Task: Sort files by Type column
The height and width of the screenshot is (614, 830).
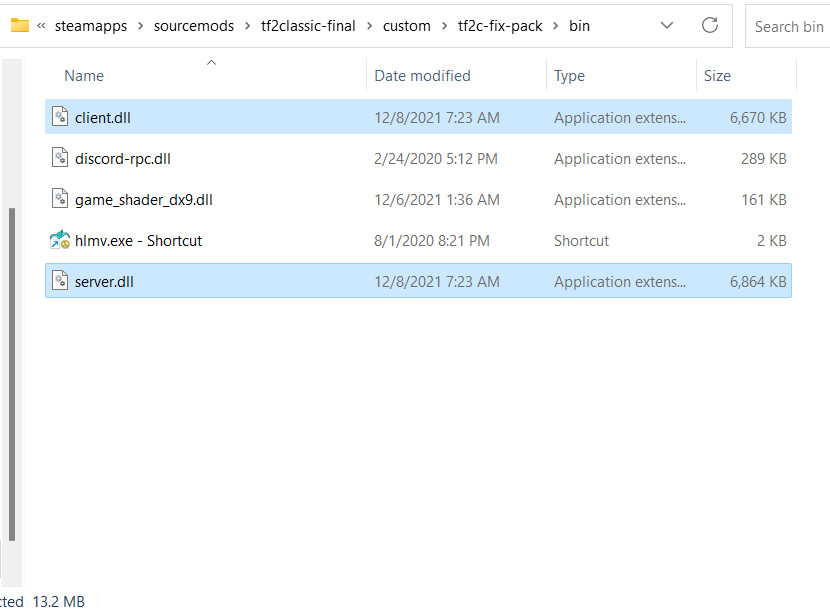Action: tap(569, 76)
